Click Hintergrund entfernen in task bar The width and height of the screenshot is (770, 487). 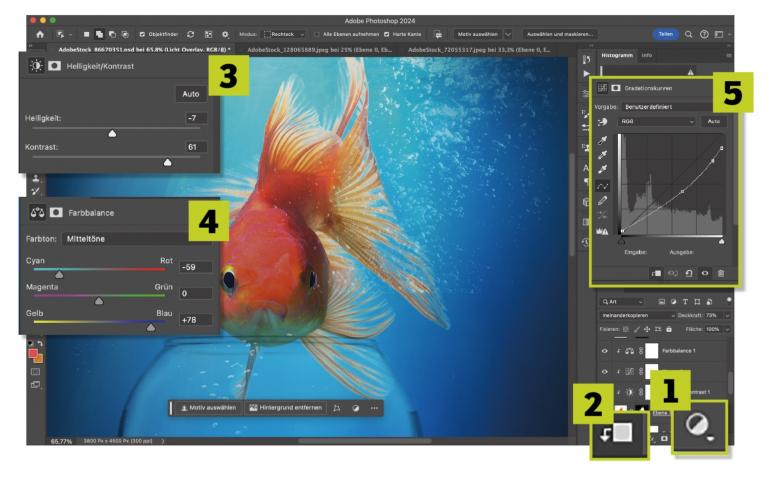coord(286,408)
